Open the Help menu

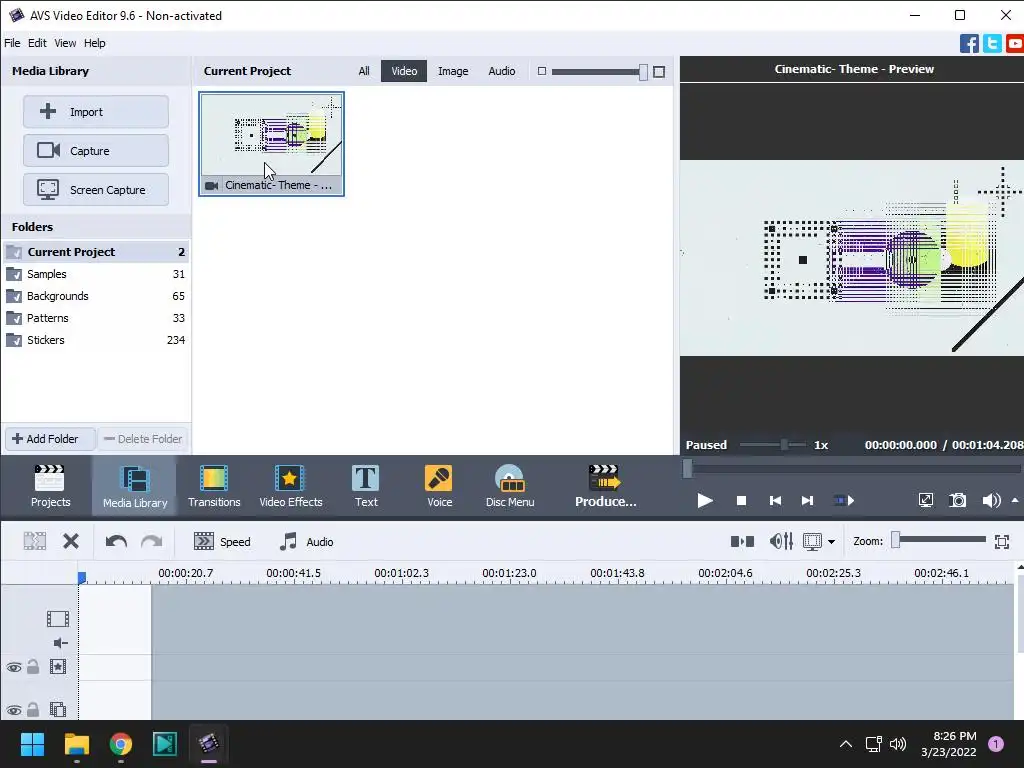click(94, 43)
